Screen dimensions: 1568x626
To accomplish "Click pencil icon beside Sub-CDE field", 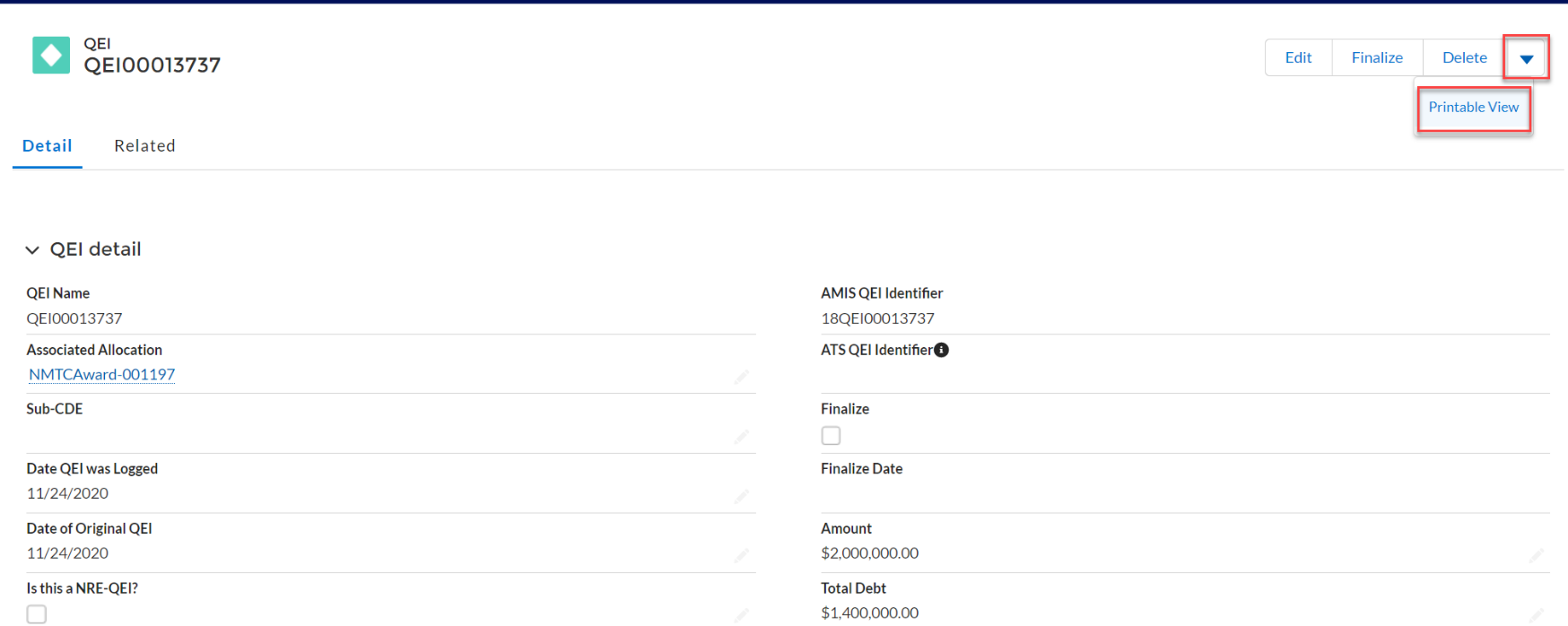I will 741,437.
